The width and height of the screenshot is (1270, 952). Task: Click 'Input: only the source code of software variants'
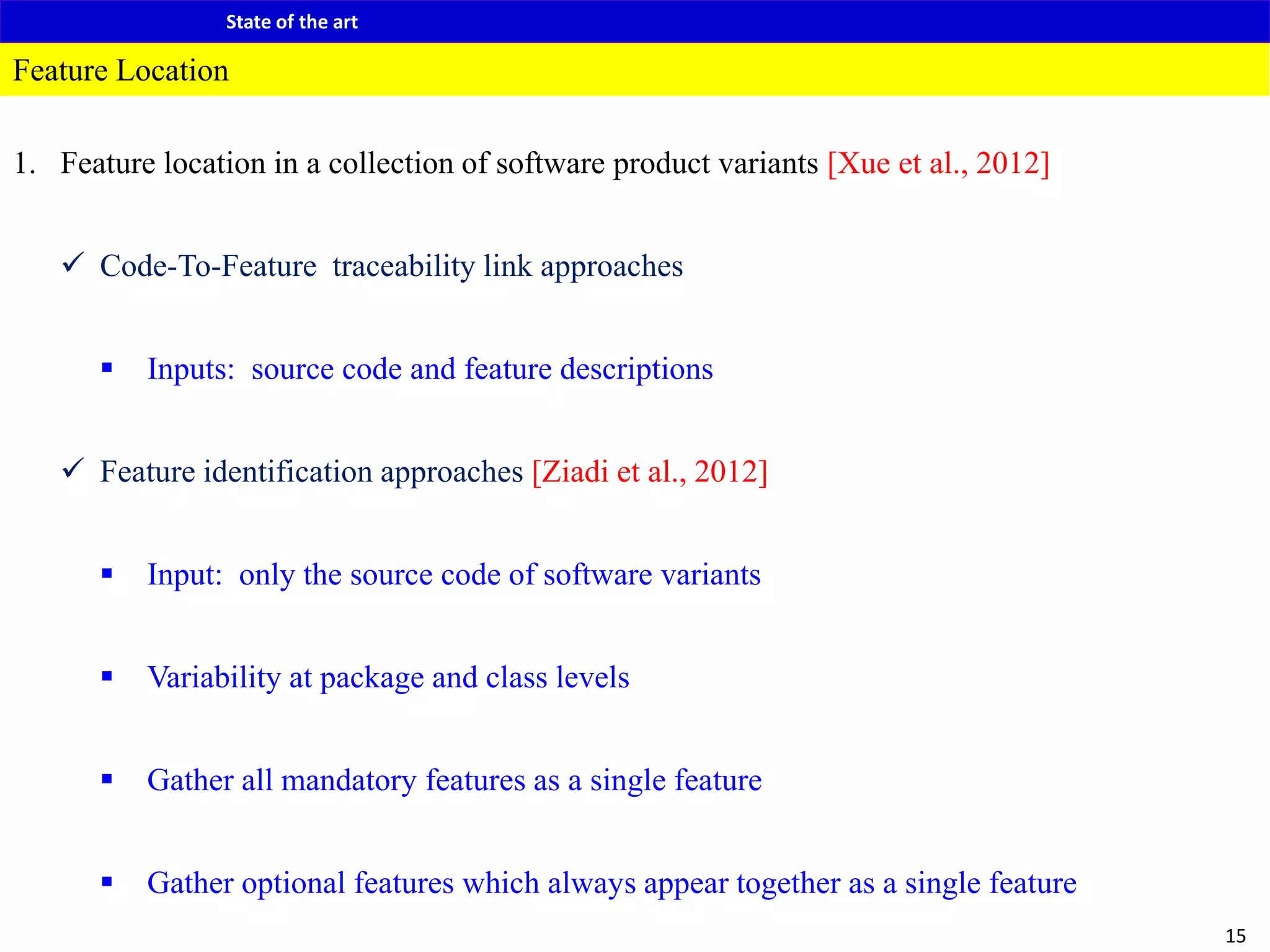point(453,575)
